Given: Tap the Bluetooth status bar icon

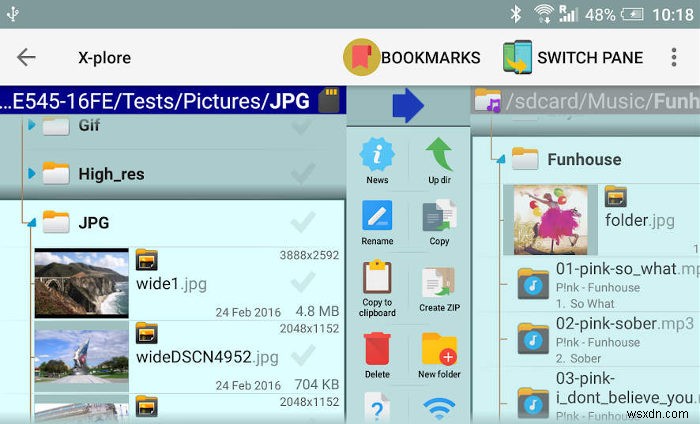Looking at the screenshot, I should [516, 14].
